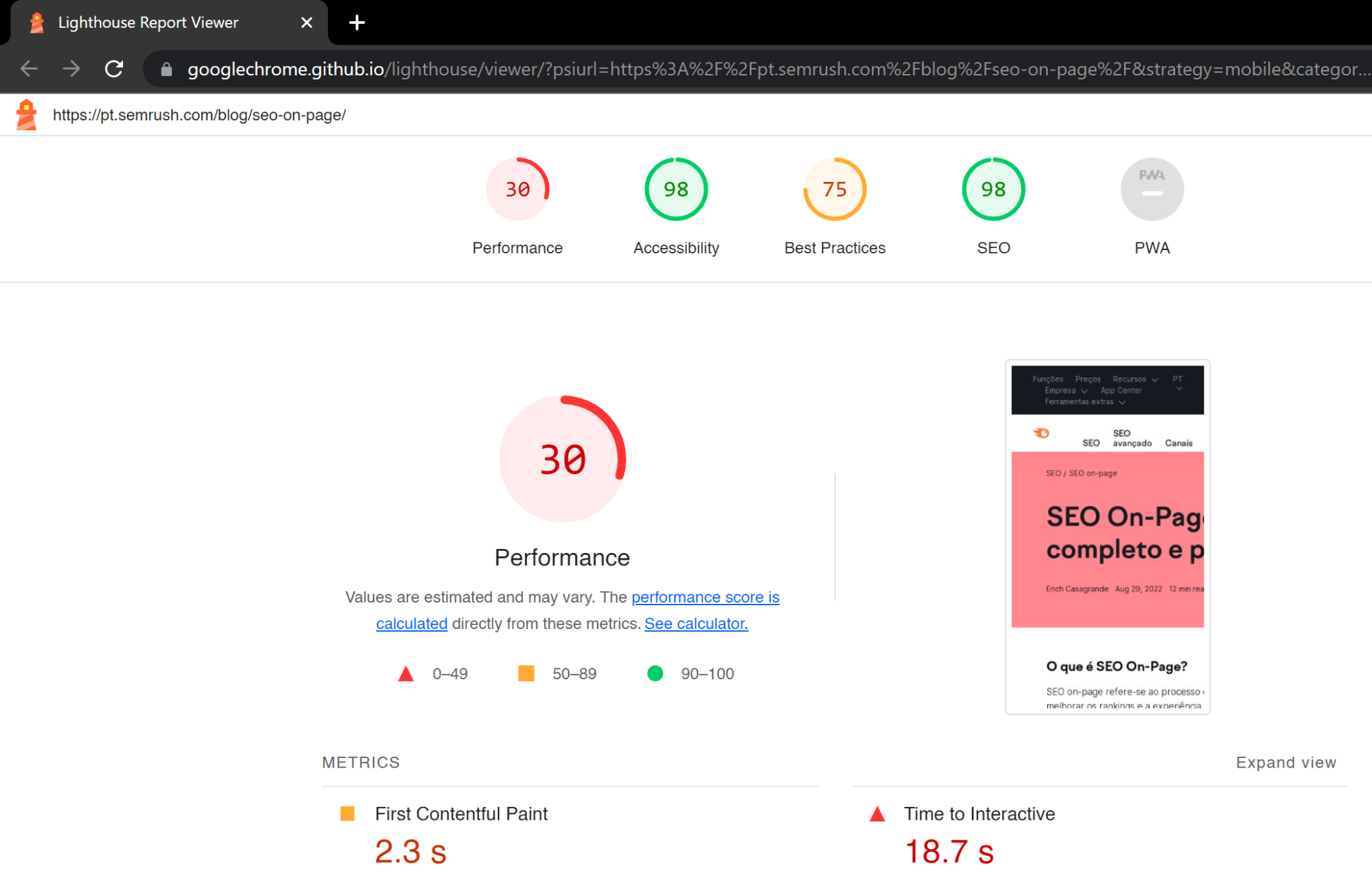1372x881 pixels.
Task: Jump to PWA section via the gray gauge
Action: click(1152, 190)
